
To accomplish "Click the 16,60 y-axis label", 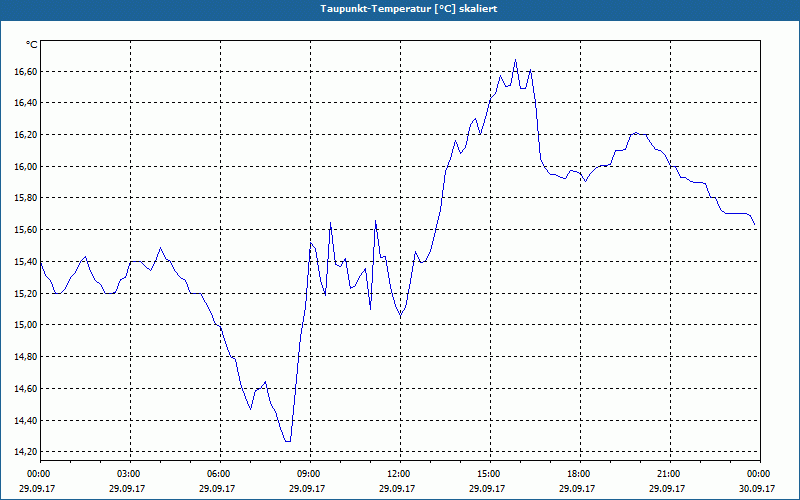I will pos(26,72).
